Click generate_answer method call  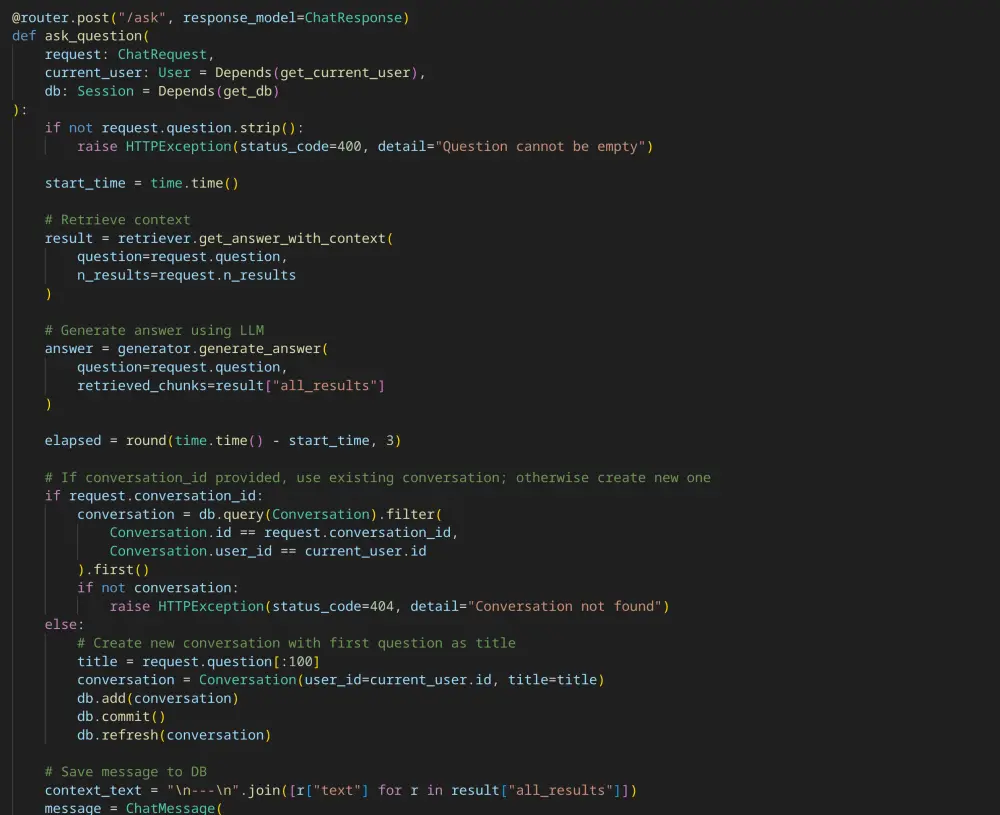pos(260,349)
